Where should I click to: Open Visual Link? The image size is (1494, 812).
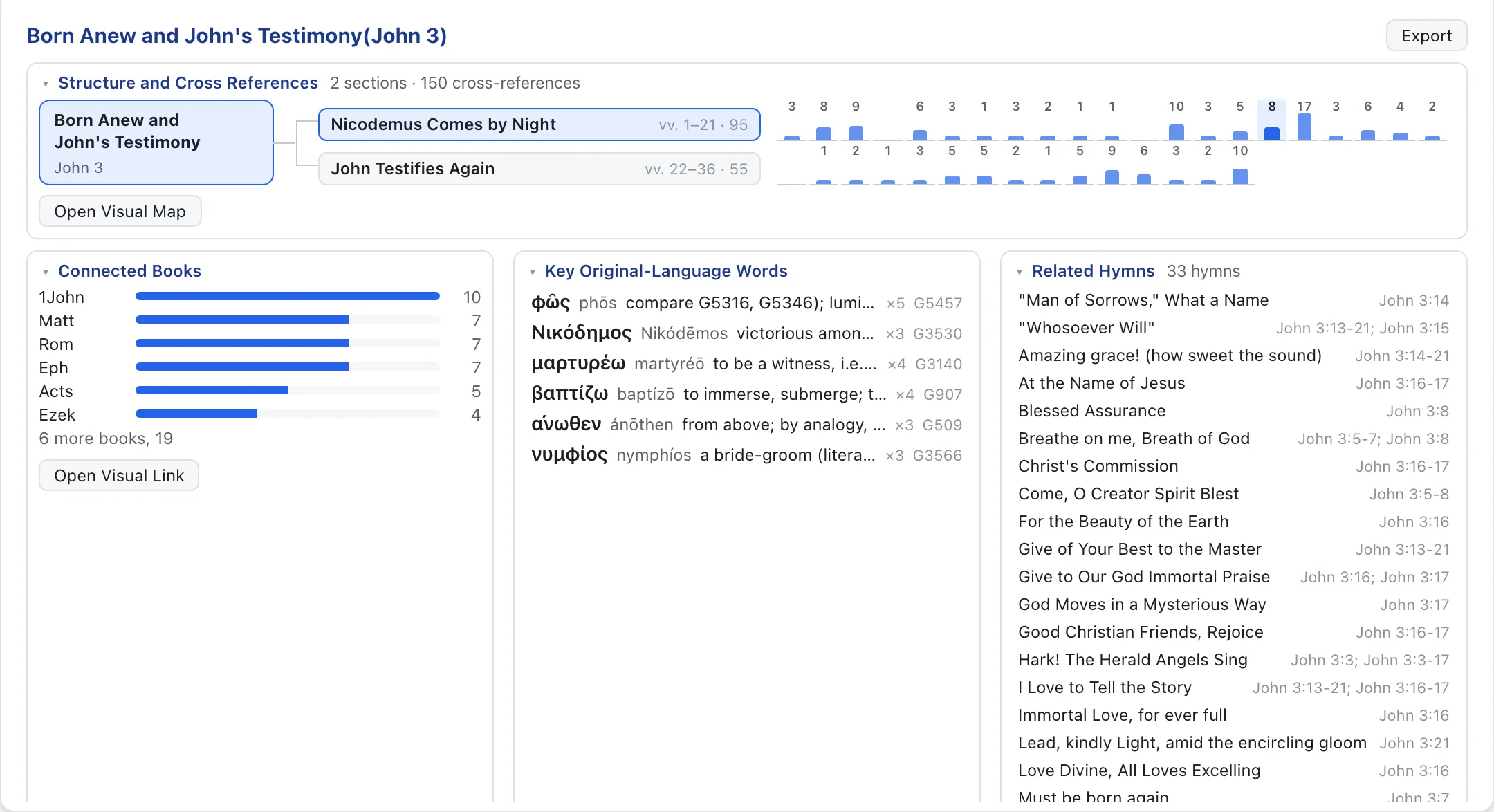[x=119, y=475]
